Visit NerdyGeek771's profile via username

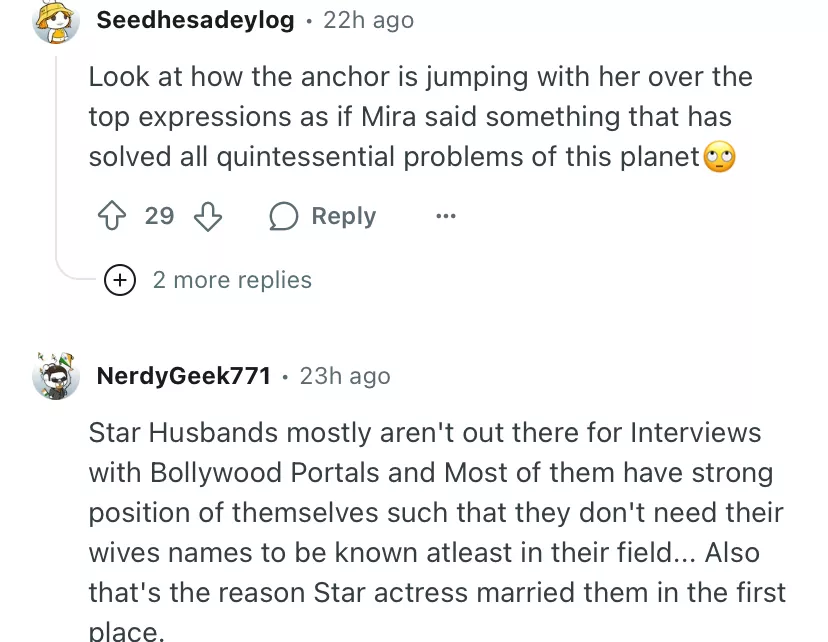click(x=184, y=376)
